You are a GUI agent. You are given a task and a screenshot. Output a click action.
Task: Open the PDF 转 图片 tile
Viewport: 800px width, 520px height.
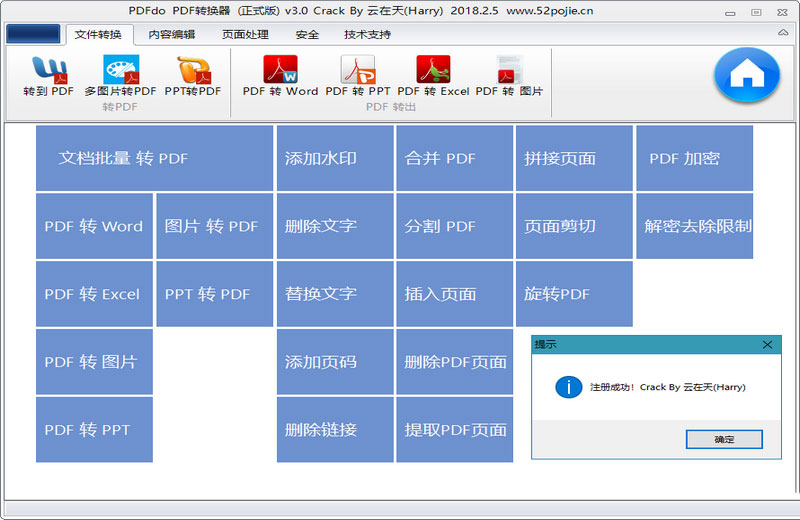pos(94,362)
